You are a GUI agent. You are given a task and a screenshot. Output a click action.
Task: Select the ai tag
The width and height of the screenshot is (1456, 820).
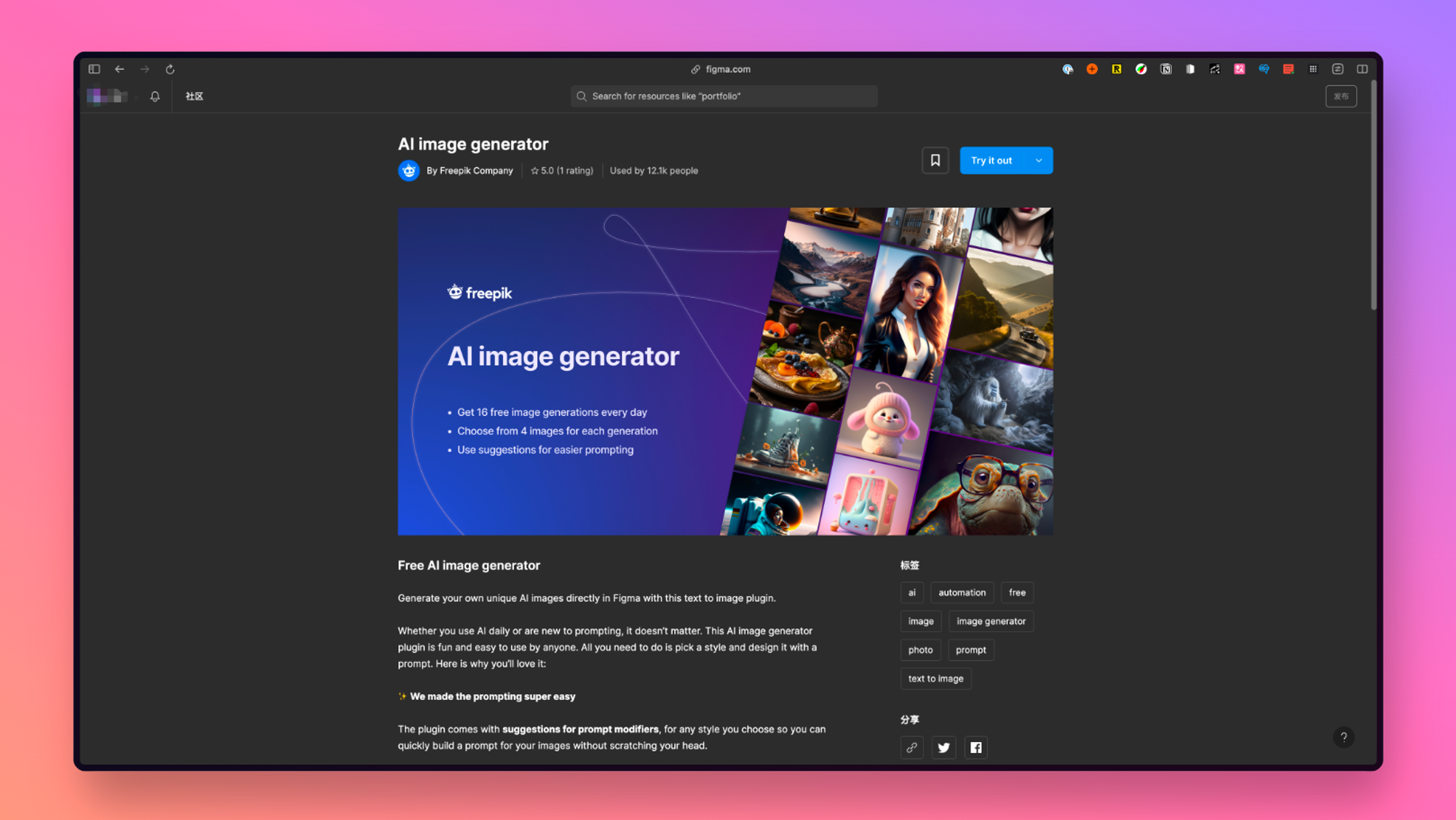pyautogui.click(x=912, y=593)
